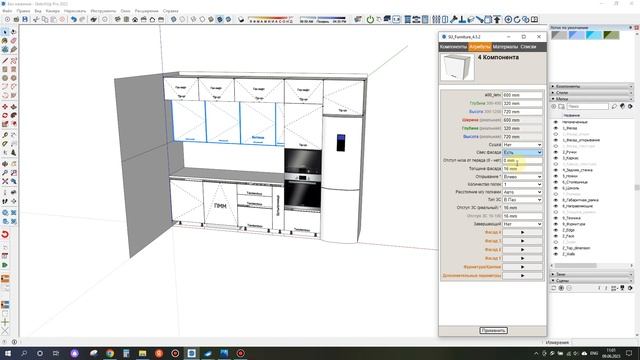Select the Tape Measure tool
640x360 pixels.
(5, 135)
